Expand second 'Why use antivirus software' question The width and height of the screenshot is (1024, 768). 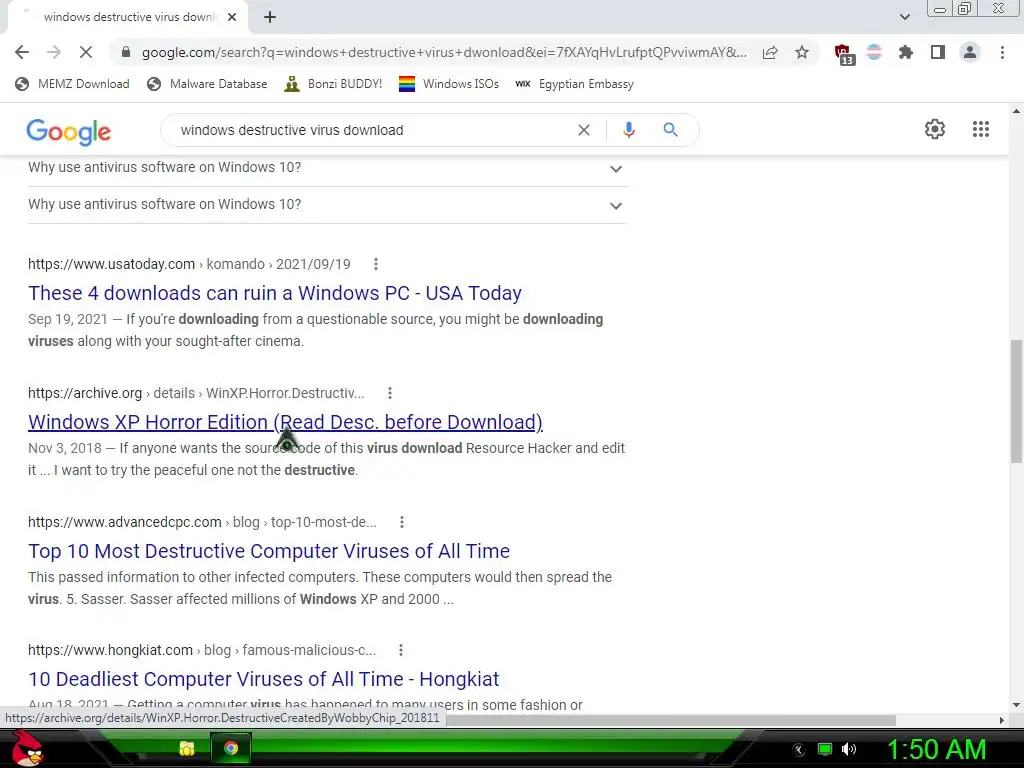[x=328, y=205]
